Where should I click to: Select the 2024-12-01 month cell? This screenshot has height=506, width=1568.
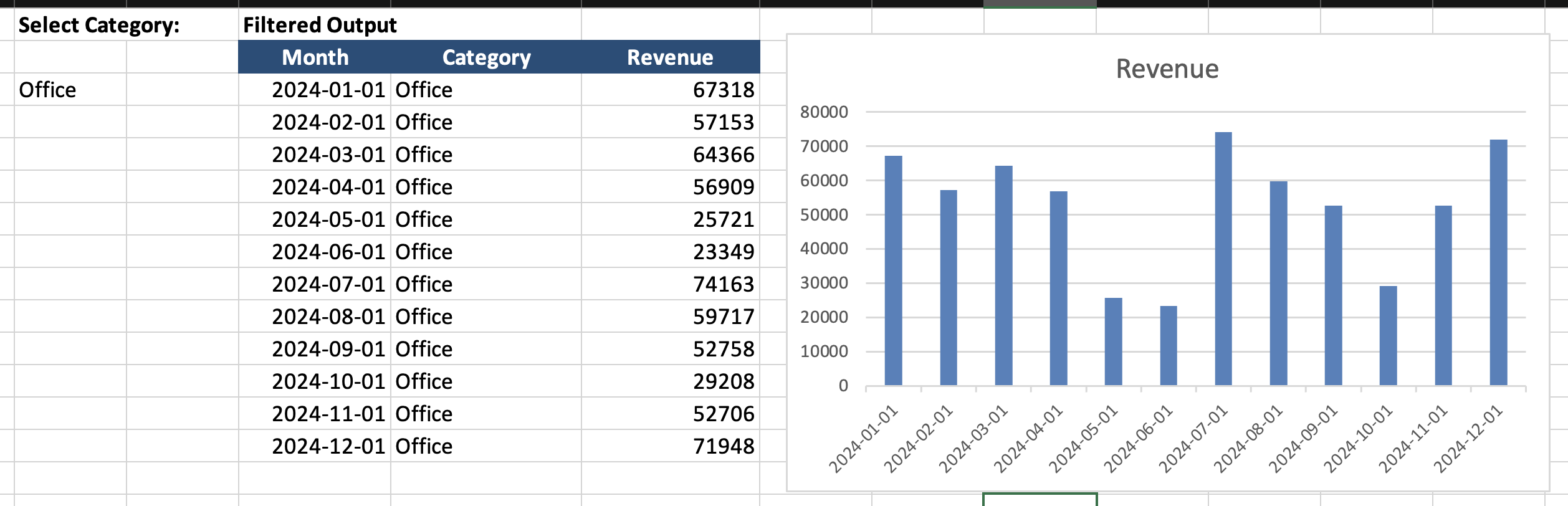tap(328, 446)
